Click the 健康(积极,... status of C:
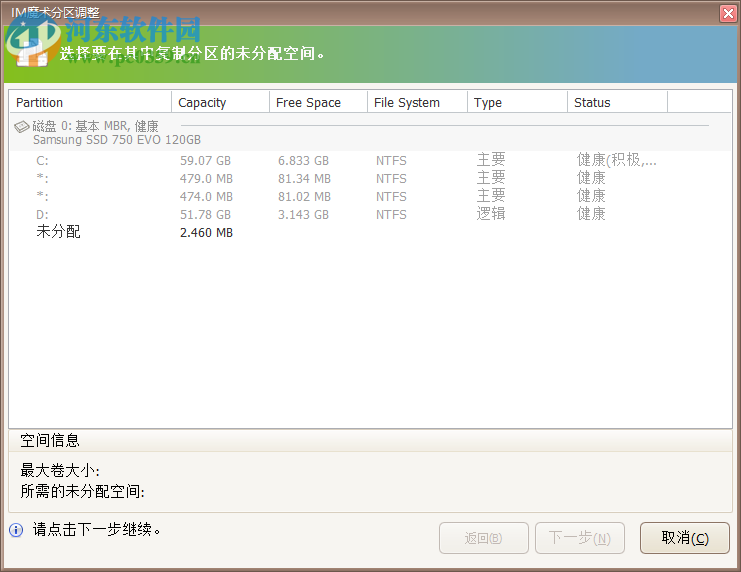This screenshot has height=572, width=741. pos(616,160)
